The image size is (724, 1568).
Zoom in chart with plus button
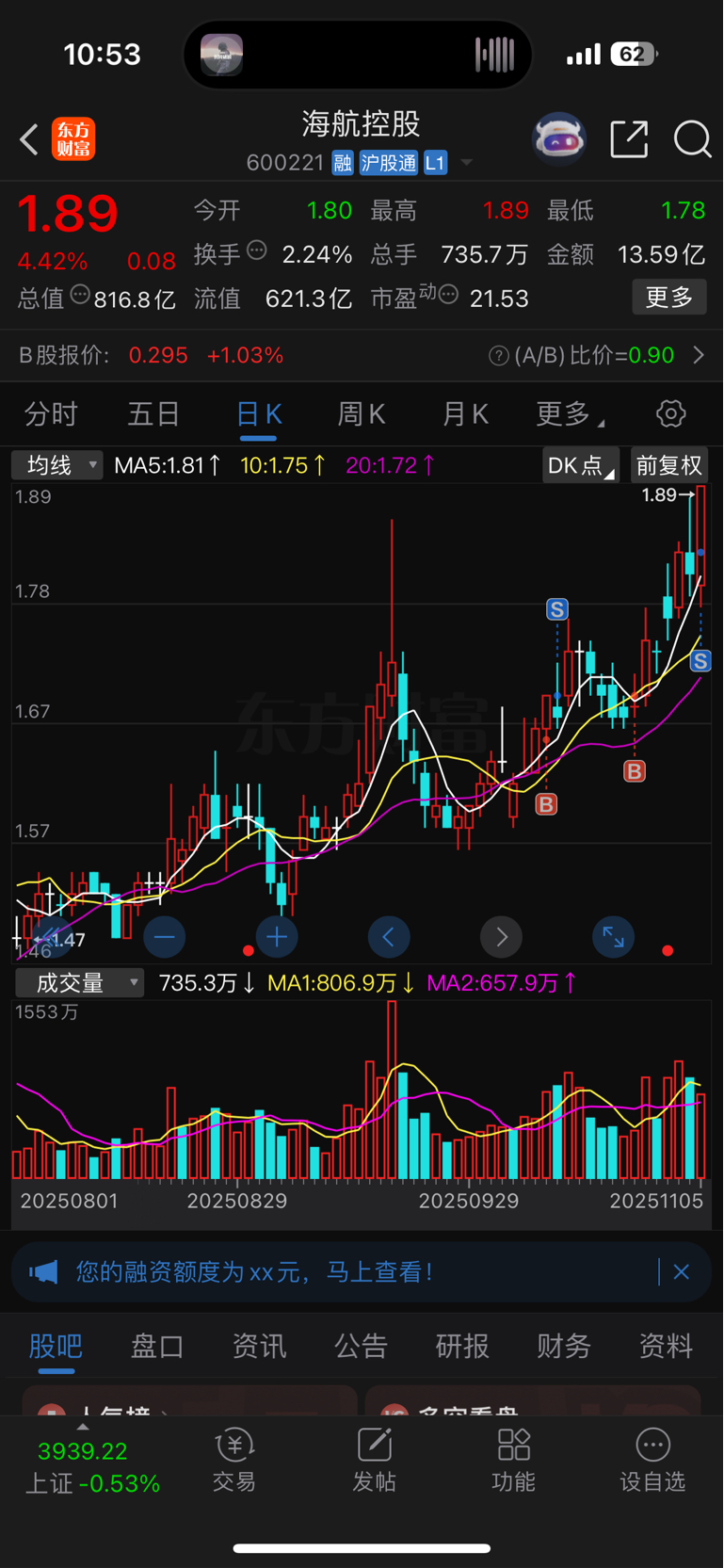(277, 937)
